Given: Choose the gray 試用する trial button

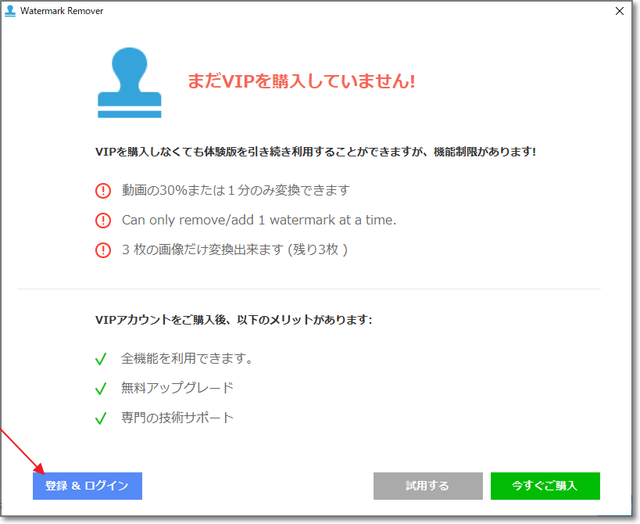Looking at the screenshot, I should (427, 486).
